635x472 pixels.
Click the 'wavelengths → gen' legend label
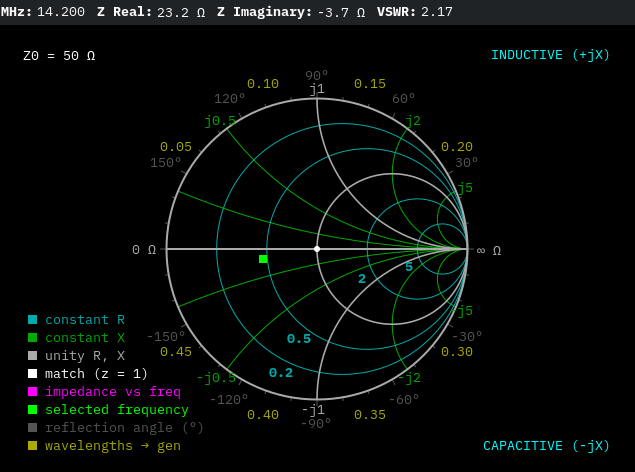113,446
